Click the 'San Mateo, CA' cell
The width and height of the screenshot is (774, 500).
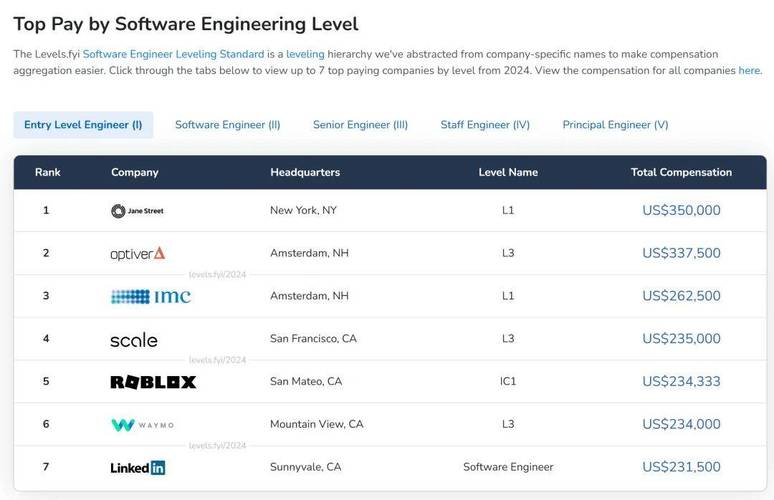click(306, 382)
